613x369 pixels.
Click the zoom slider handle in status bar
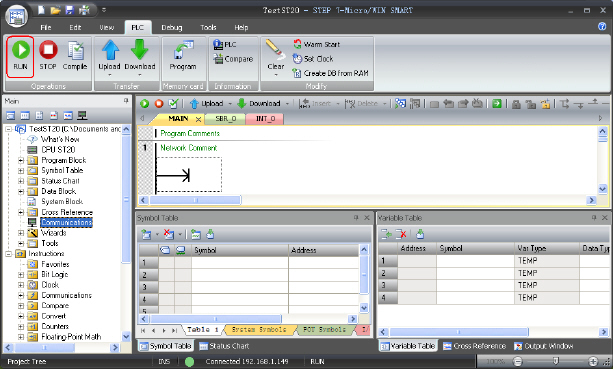click(555, 361)
